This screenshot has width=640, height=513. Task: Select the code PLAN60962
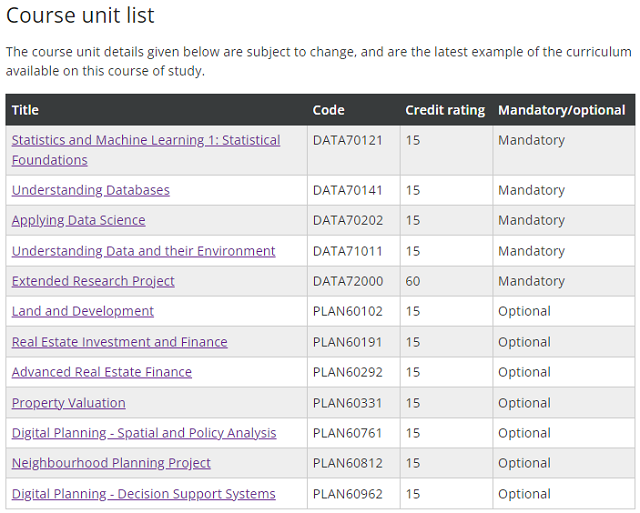click(x=348, y=494)
